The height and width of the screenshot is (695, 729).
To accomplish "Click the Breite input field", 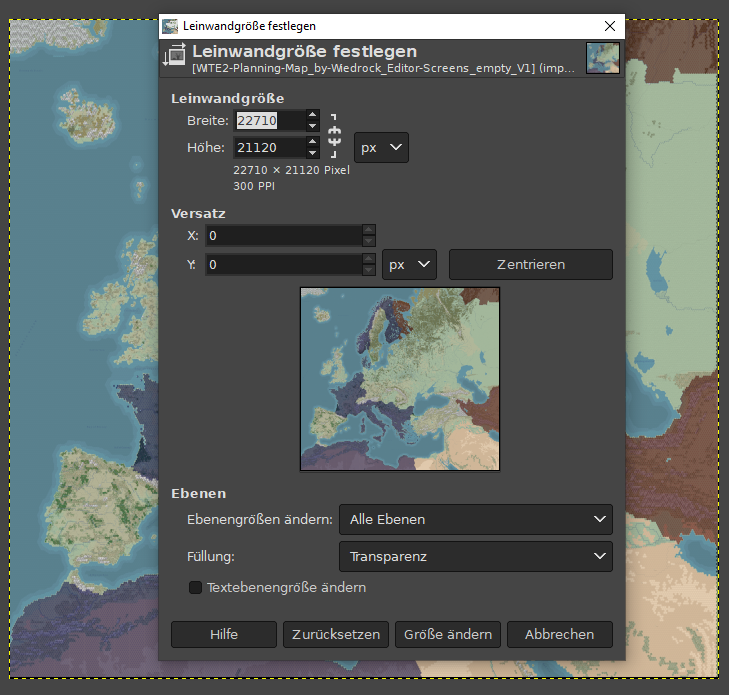I will 270,121.
